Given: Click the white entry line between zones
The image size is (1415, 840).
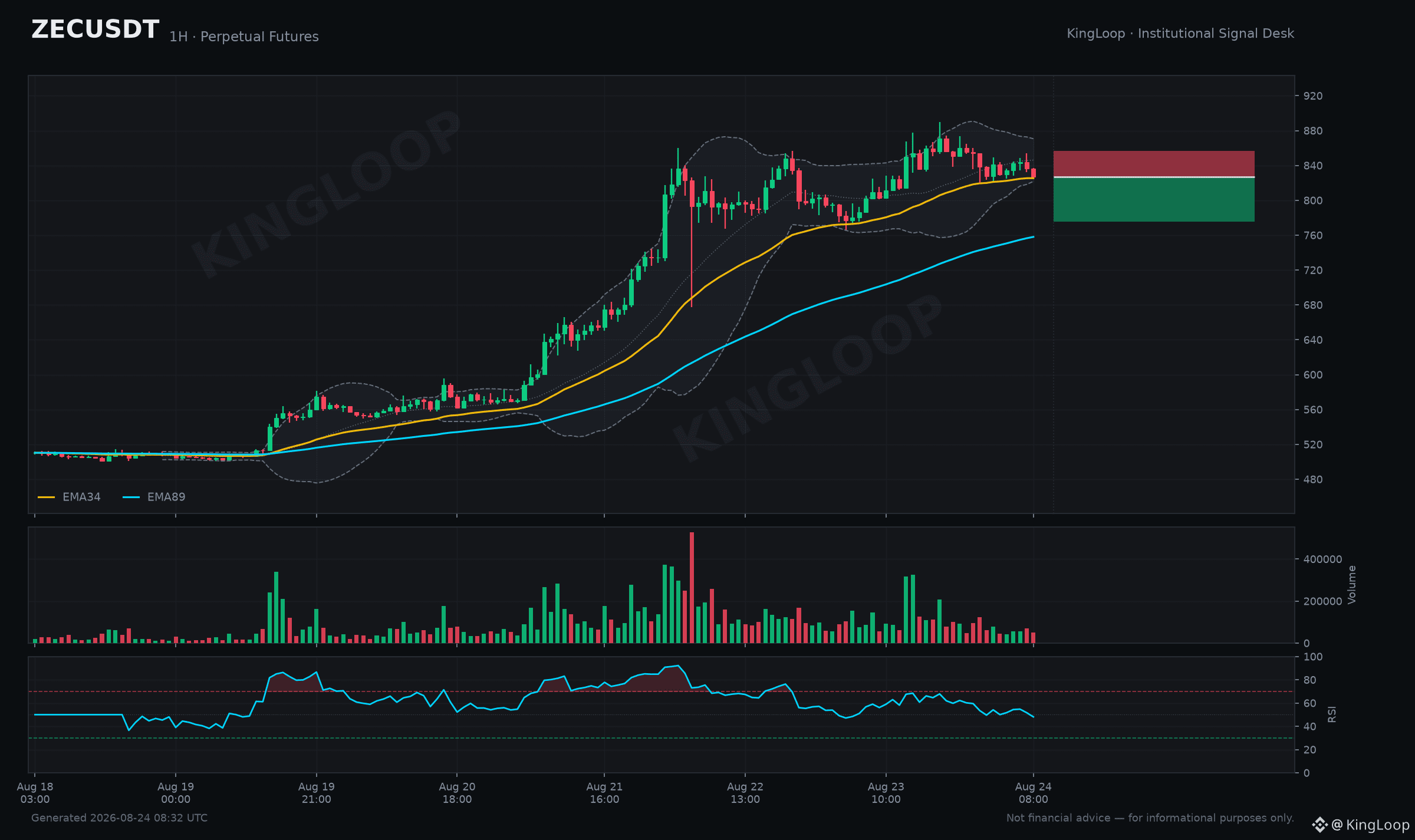Looking at the screenshot, I should 1154,177.
